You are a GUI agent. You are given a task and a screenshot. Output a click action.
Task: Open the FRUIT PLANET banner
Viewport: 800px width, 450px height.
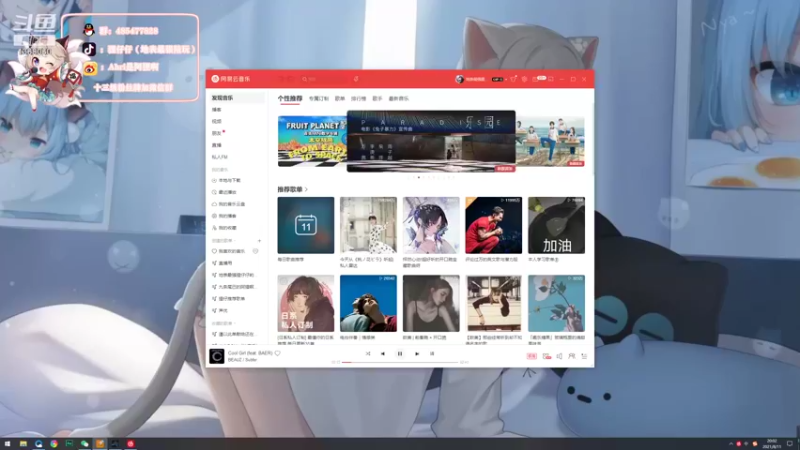312,141
